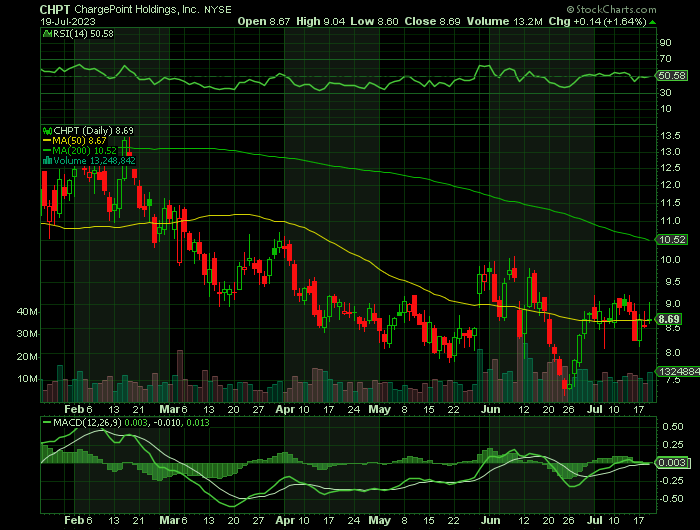Viewport: 700px width, 530px height.
Task: Click the MA(50) 8.67 legend label
Action: click(79, 141)
